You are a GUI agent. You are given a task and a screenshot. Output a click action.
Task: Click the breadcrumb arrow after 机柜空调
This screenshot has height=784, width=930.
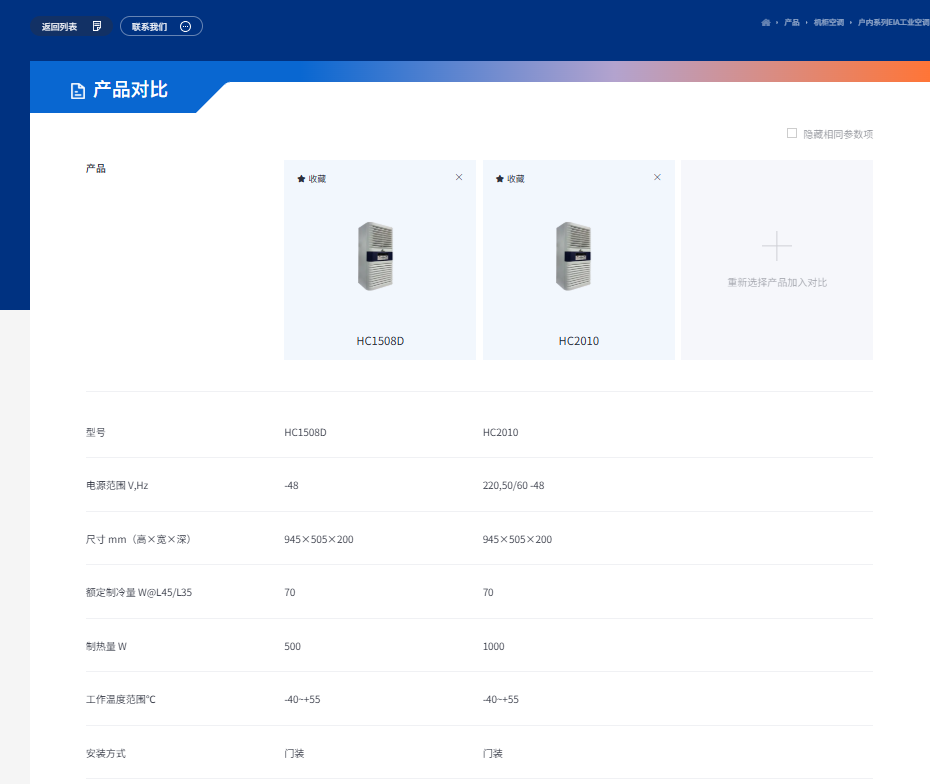point(852,20)
